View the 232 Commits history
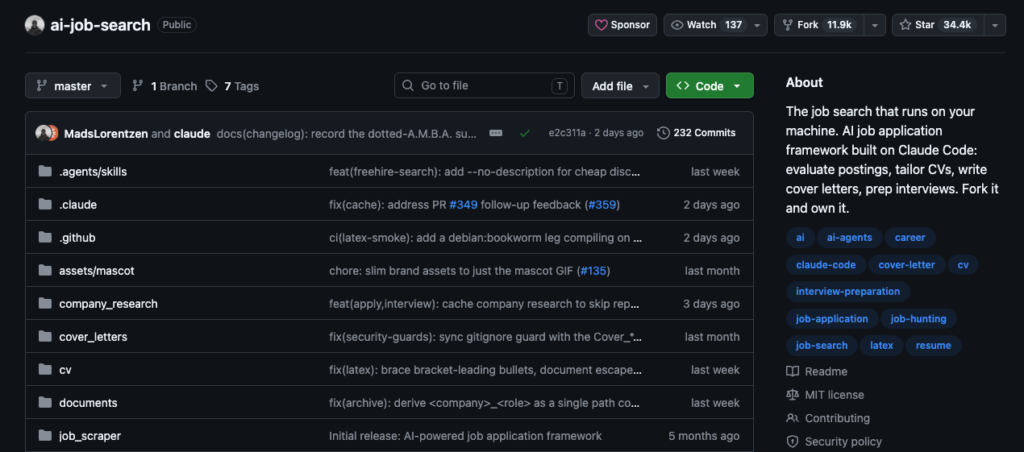This screenshot has width=1024, height=452. click(x=696, y=133)
